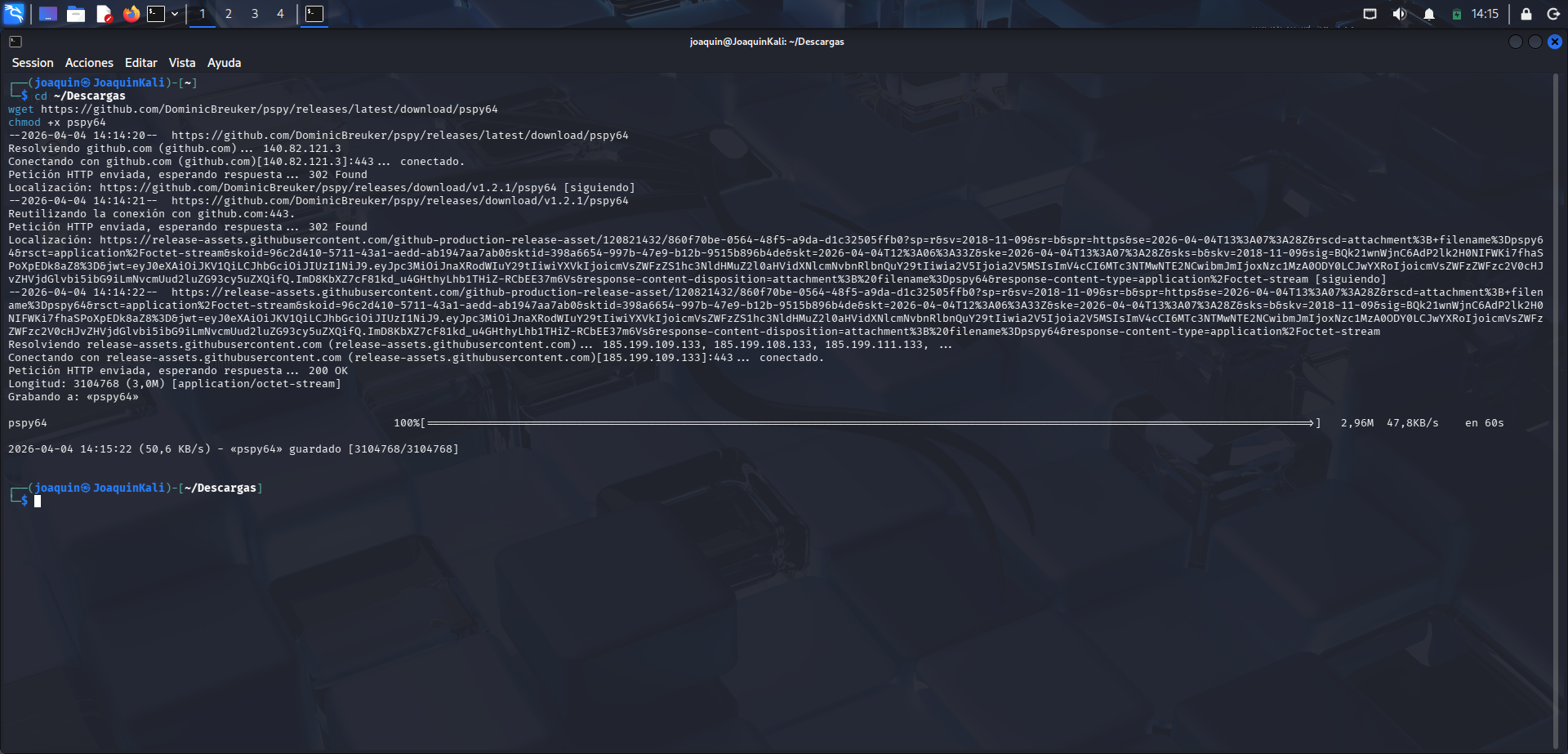Open the Acciones menu
The image size is (1568, 754).
tap(89, 62)
